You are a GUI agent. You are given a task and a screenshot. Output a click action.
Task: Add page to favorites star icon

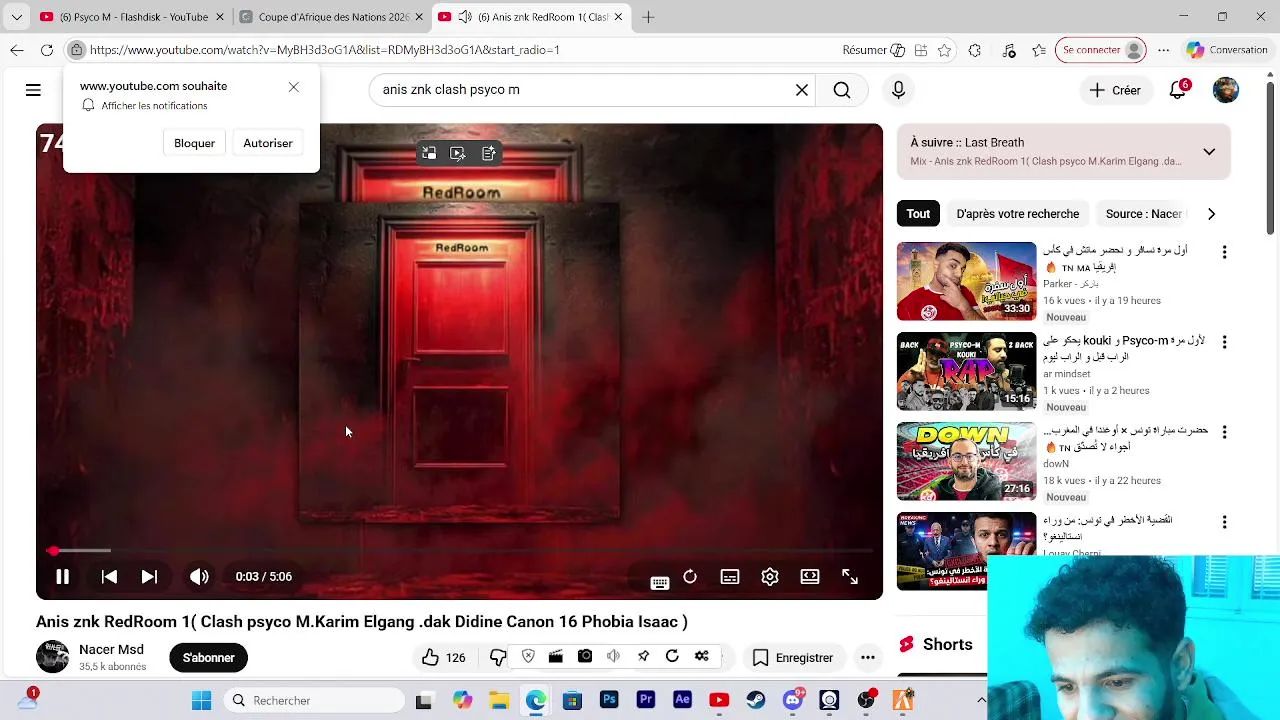(x=944, y=50)
